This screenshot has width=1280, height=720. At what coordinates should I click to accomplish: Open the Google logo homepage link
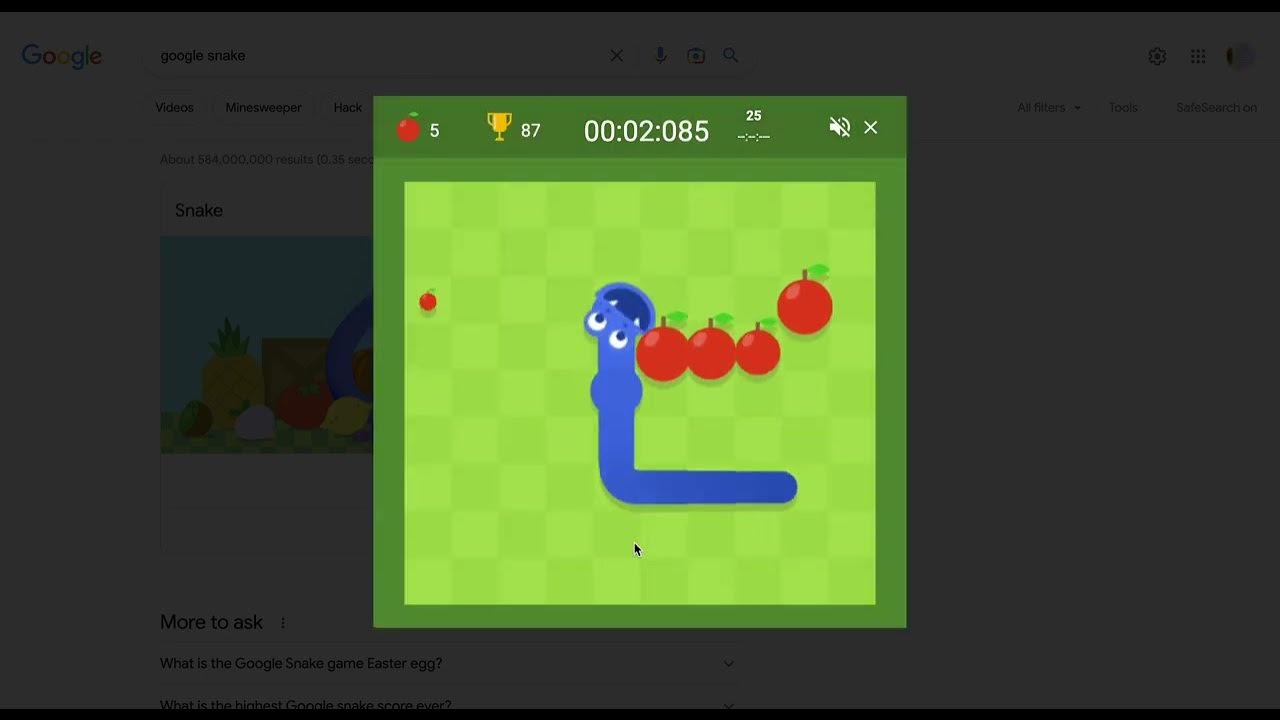62,56
